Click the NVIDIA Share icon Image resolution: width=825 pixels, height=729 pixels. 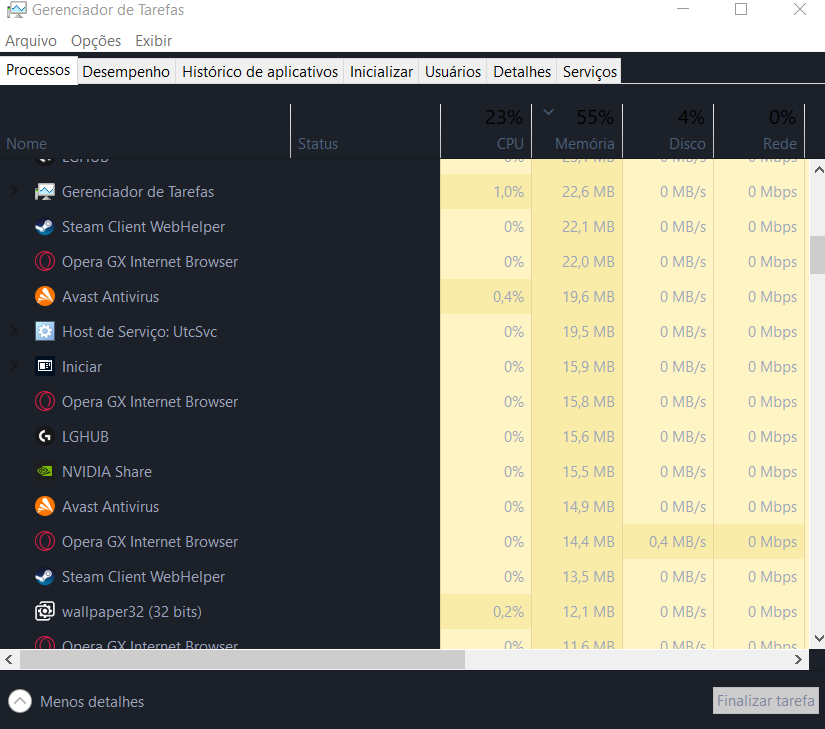pos(45,472)
